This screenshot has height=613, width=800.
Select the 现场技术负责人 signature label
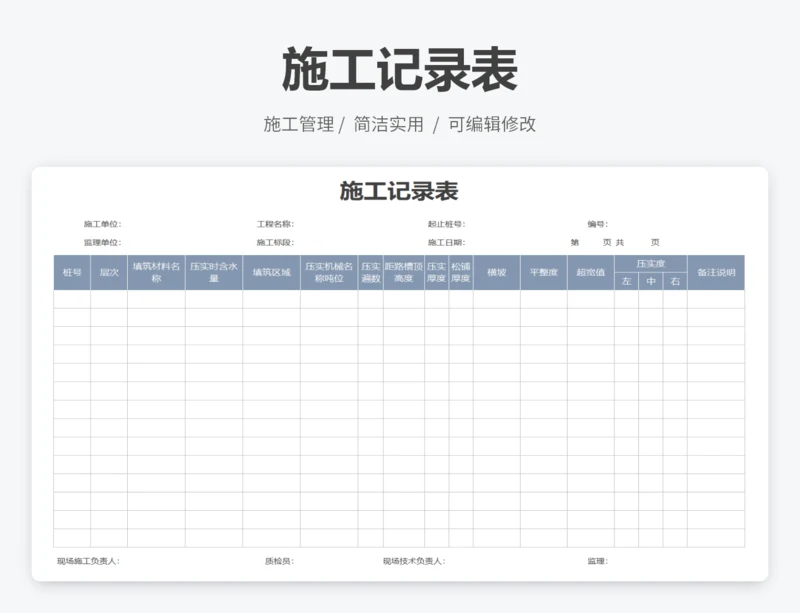(414, 561)
